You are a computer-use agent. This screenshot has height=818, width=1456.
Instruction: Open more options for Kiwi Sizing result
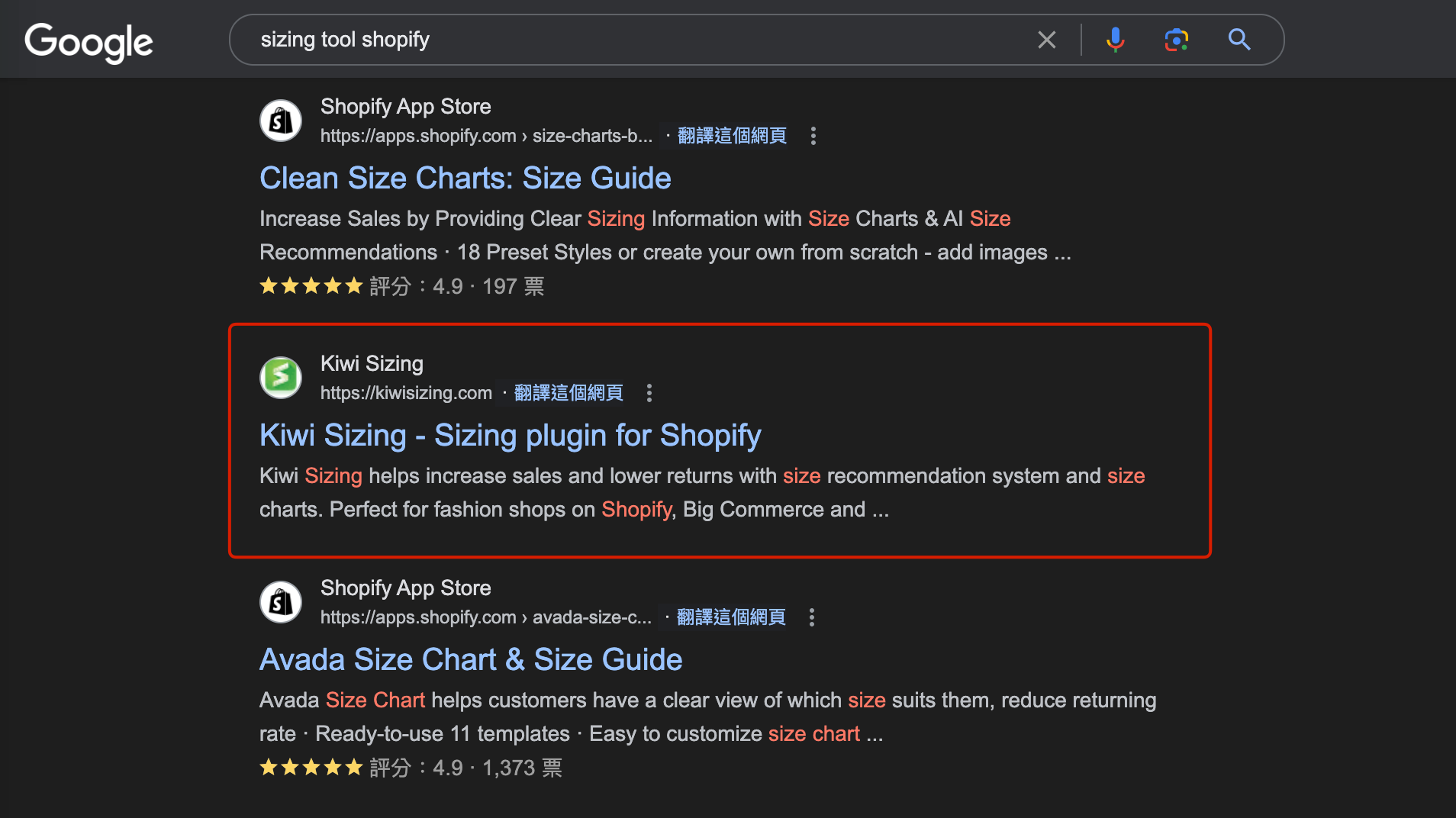point(649,393)
